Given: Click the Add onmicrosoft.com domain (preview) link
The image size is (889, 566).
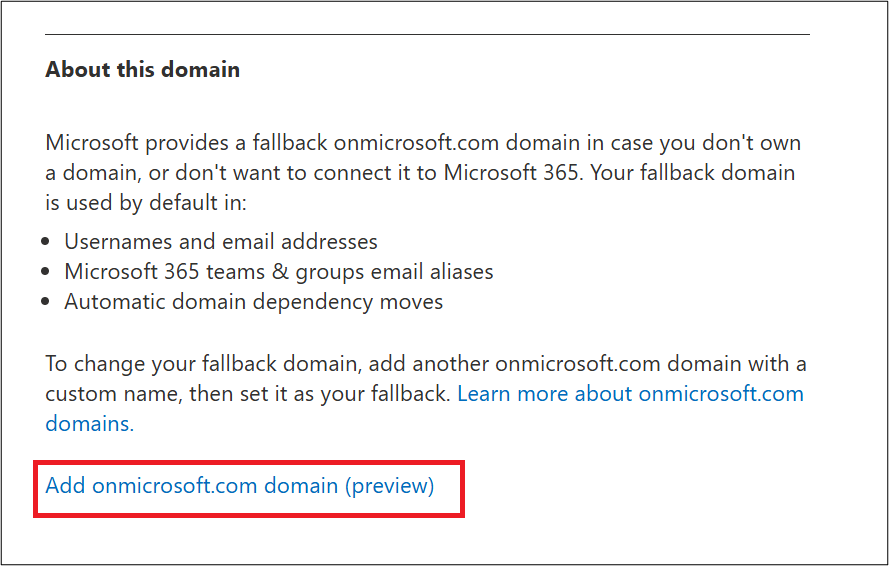Looking at the screenshot, I should [x=240, y=486].
